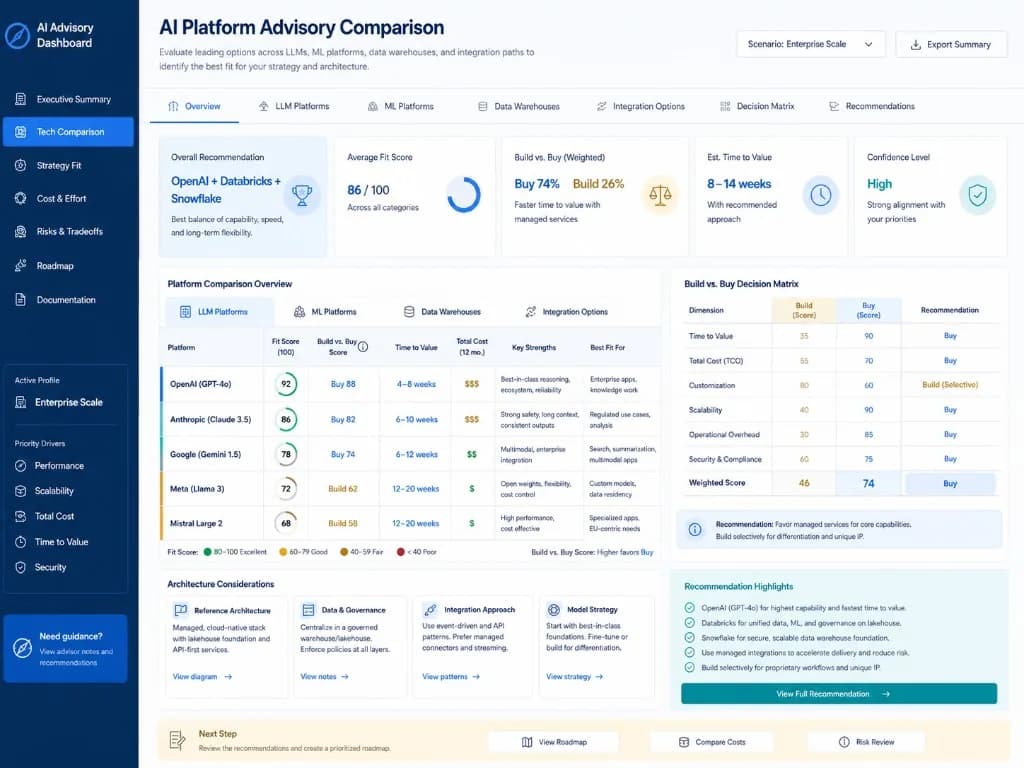Open the Scenario: Enterprise Scale dropdown
1024x768 pixels.
pyautogui.click(x=810, y=44)
